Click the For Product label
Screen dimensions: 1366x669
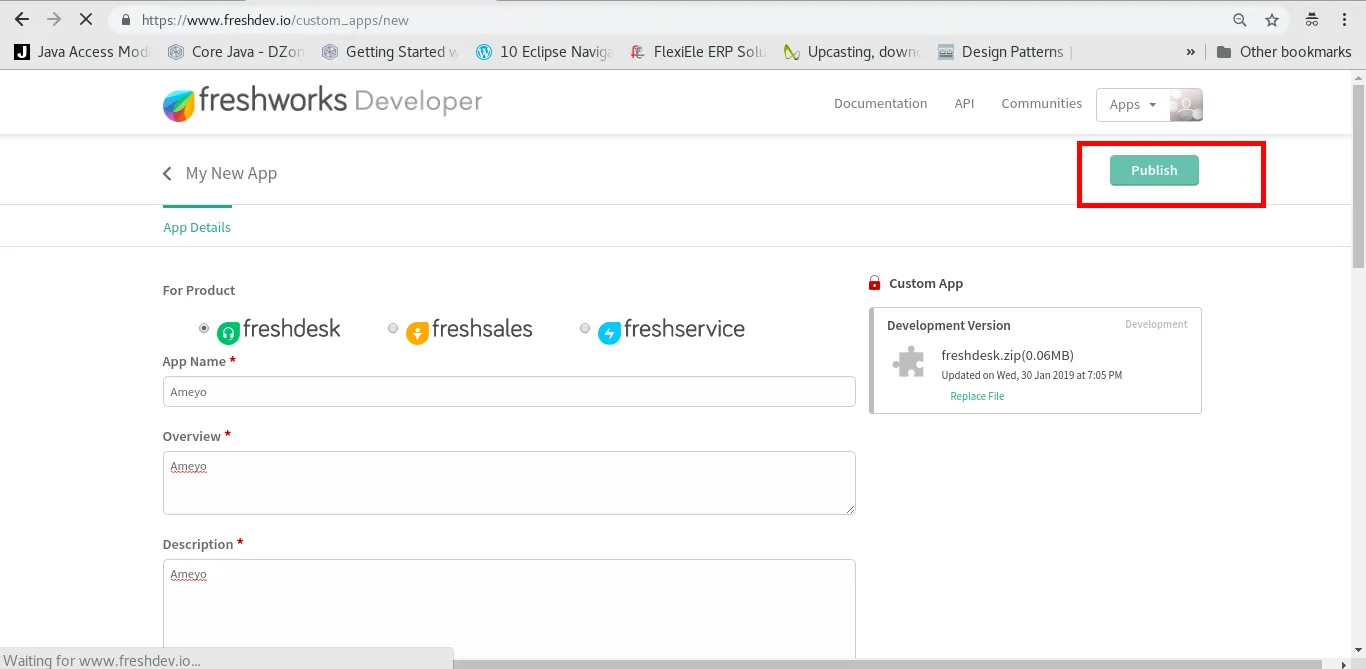[x=199, y=290]
